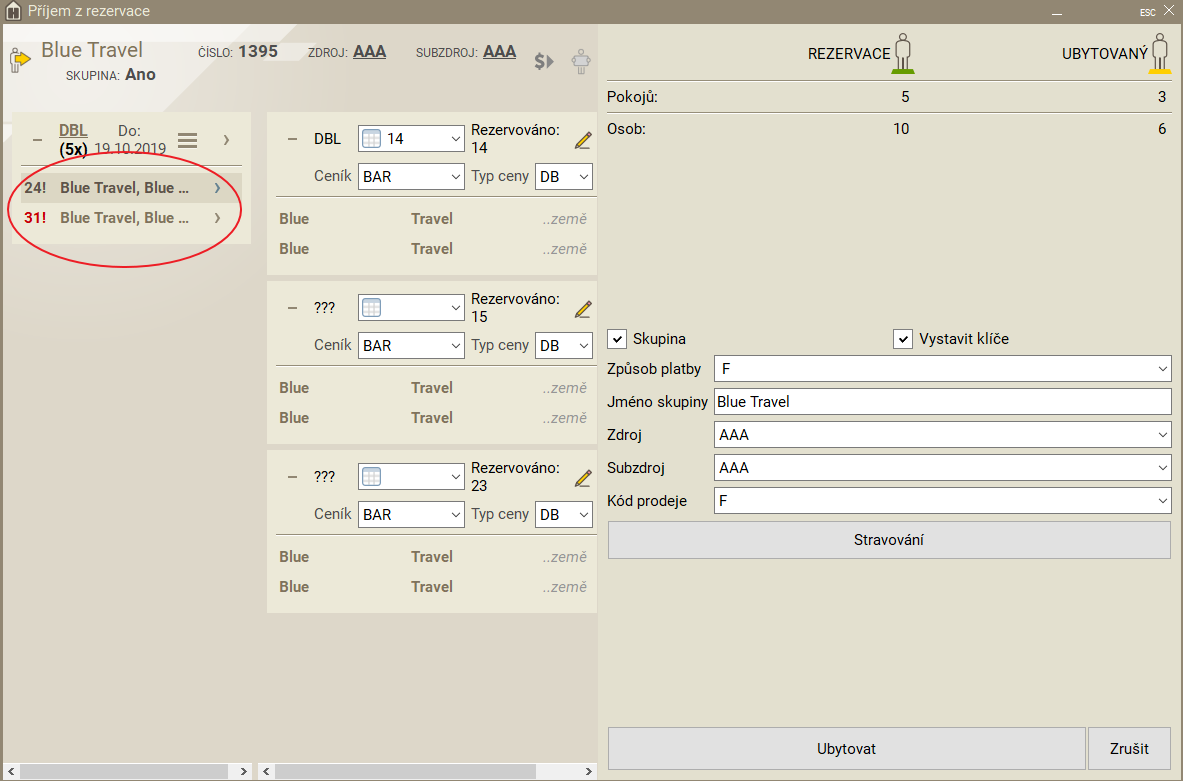Uncheck the Skupina checkbox

click(x=617, y=339)
